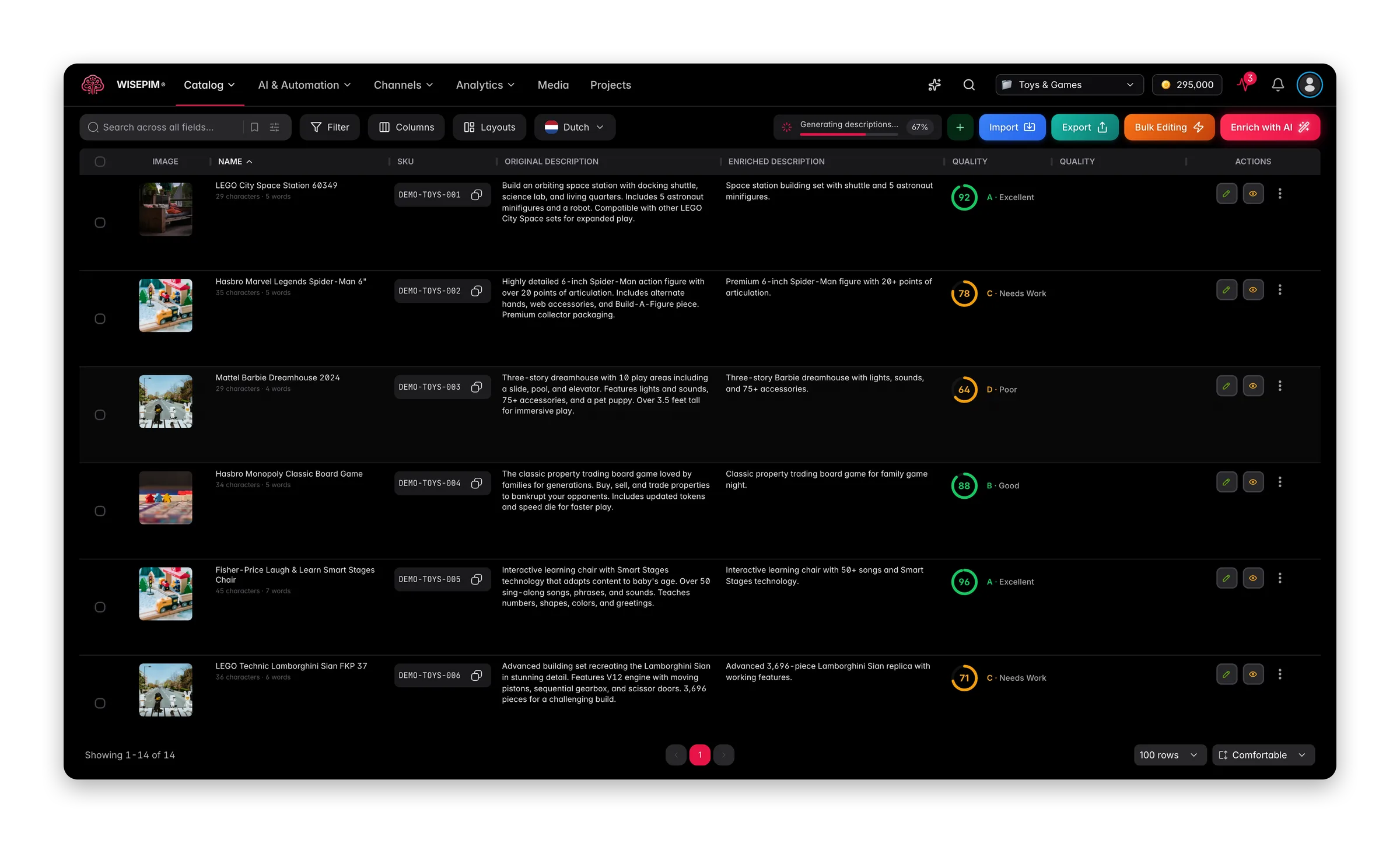Image resolution: width=1400 pixels, height=843 pixels.
Task: Click the next page arrow
Action: tap(724, 755)
